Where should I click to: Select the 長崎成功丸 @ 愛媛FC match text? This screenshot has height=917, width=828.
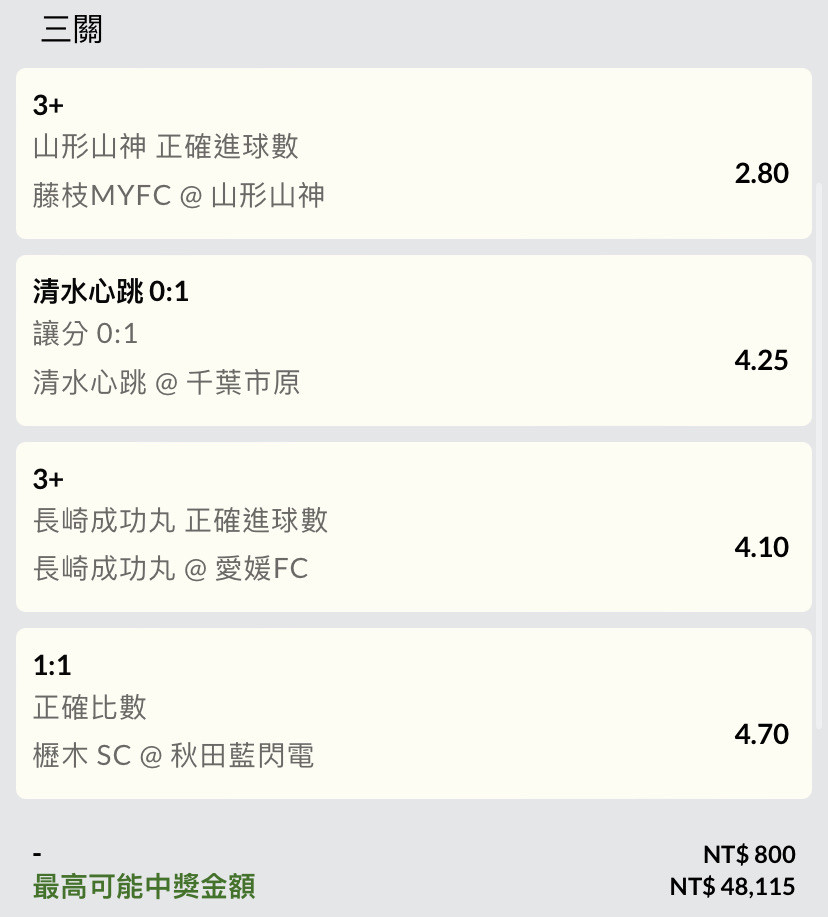tap(171, 569)
